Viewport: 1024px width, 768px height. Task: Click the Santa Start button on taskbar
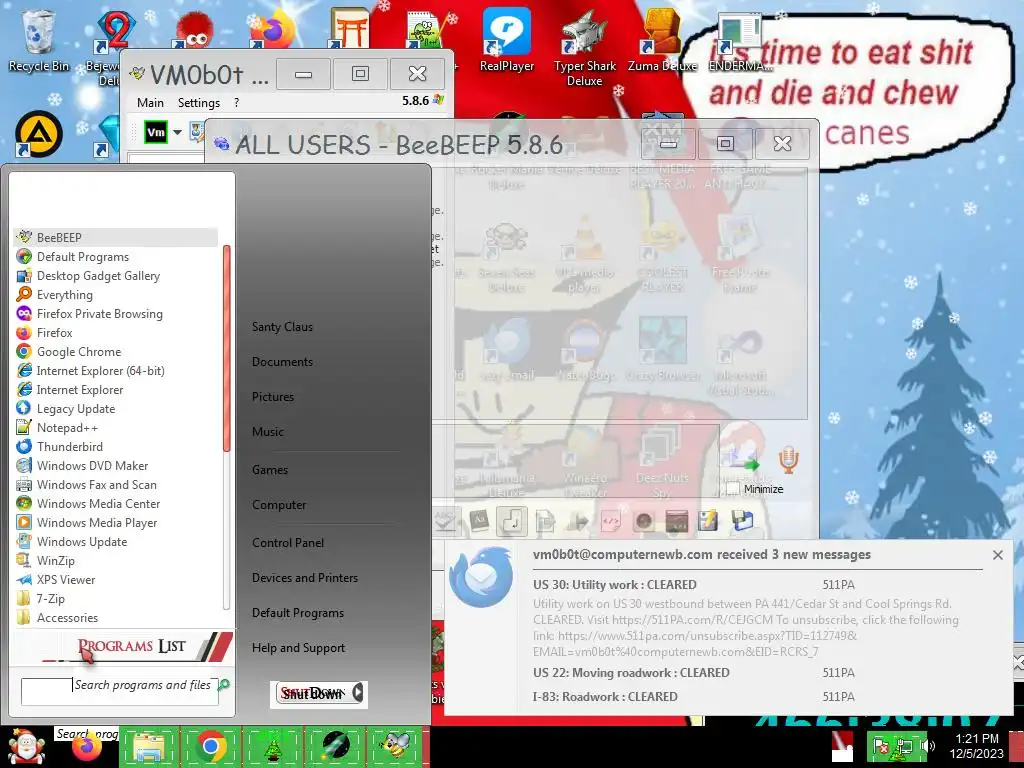coord(26,746)
